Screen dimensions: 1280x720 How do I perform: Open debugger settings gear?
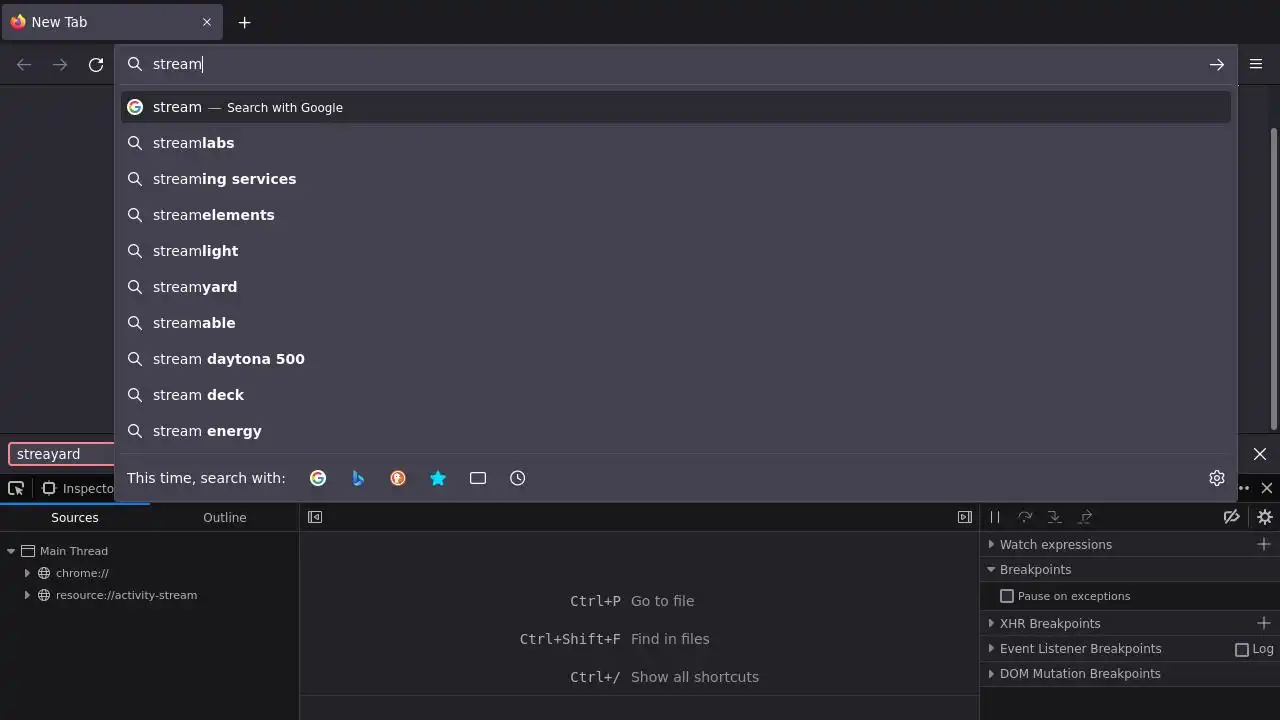(1265, 517)
